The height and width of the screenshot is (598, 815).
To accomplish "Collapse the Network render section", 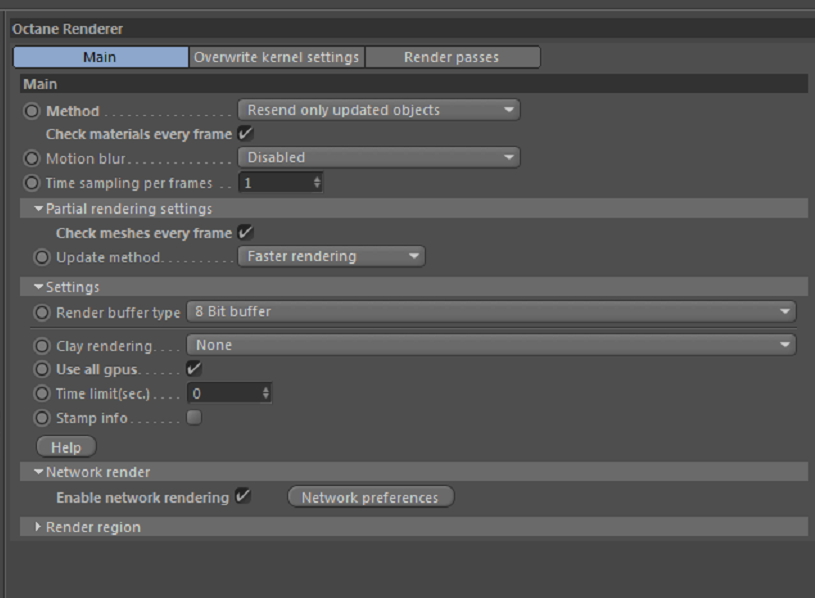I will pos(38,472).
